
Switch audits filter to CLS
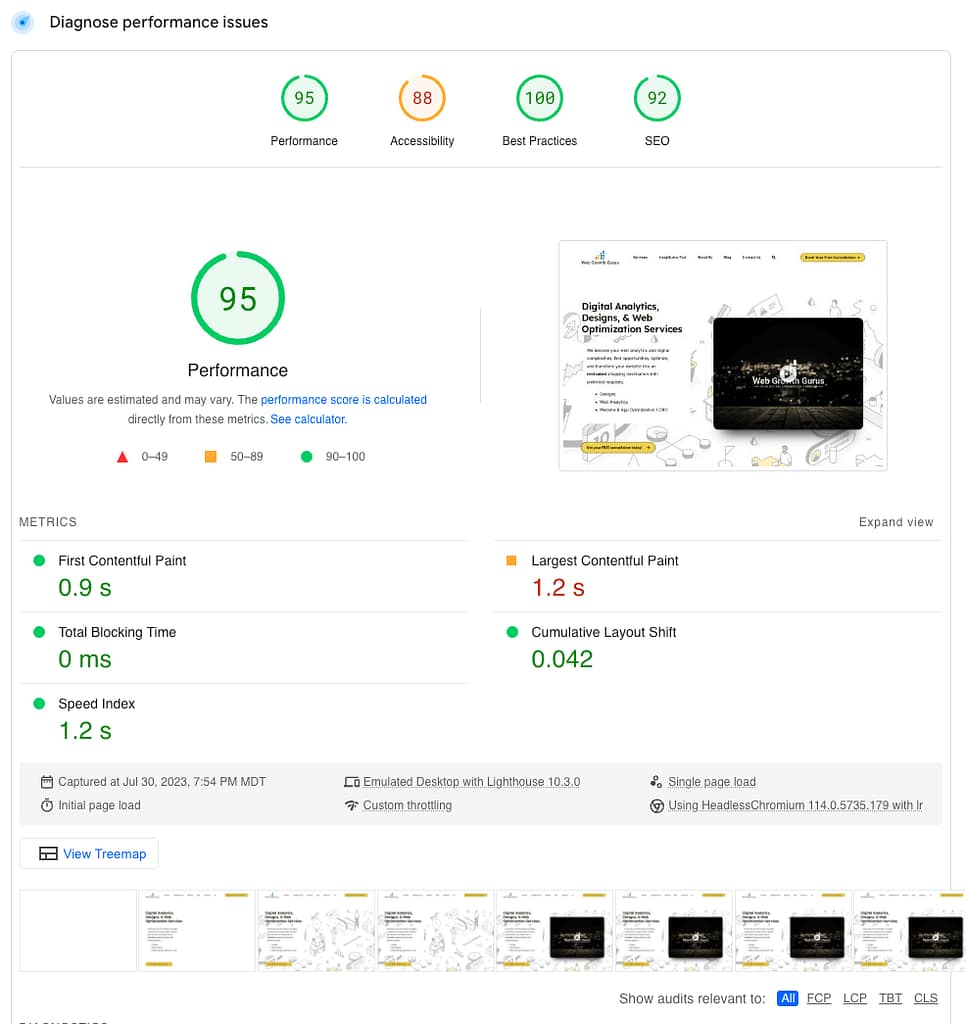[x=925, y=997]
